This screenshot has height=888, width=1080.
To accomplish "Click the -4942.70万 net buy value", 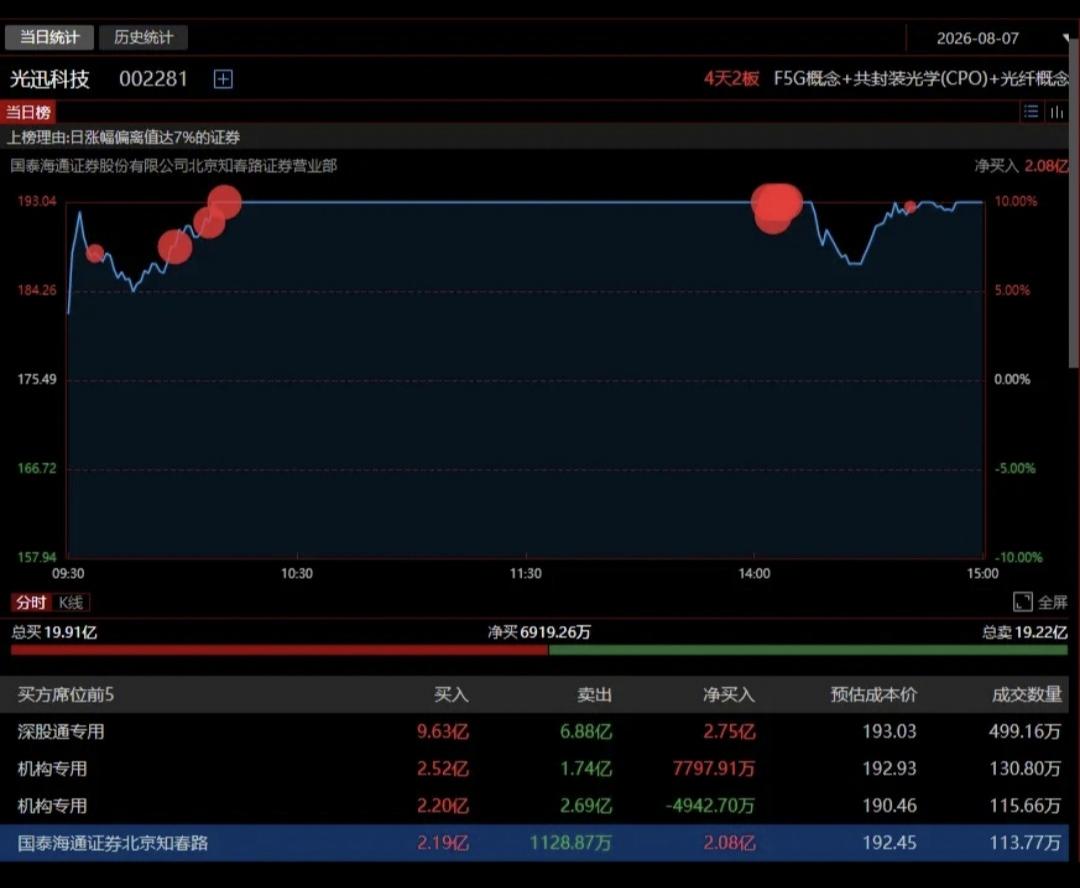I will pyautogui.click(x=710, y=806).
